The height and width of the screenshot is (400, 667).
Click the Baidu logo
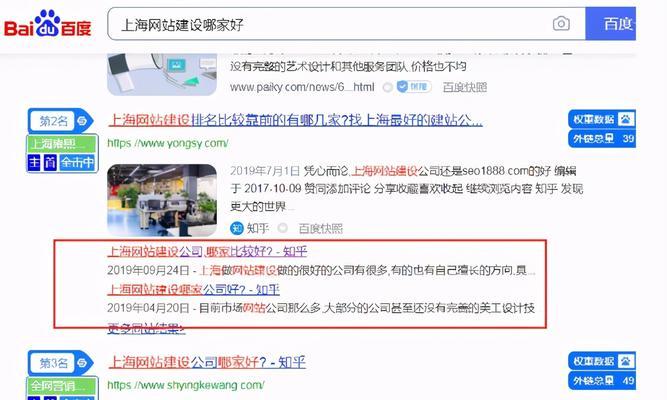pyautogui.click(x=47, y=24)
